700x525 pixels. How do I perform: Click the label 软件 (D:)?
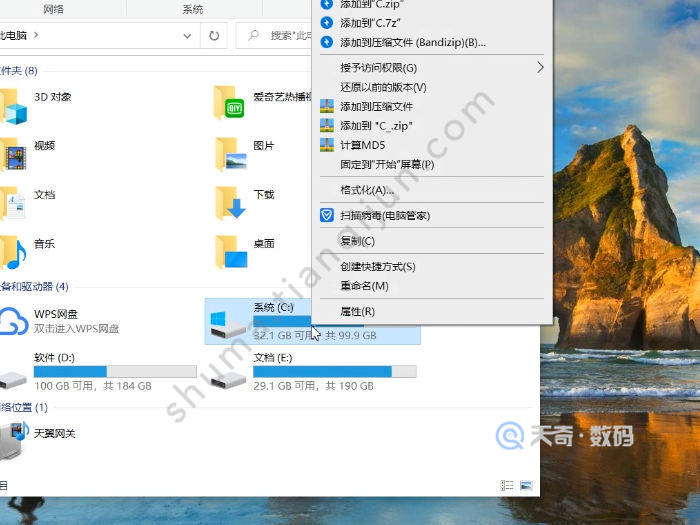(x=54, y=358)
